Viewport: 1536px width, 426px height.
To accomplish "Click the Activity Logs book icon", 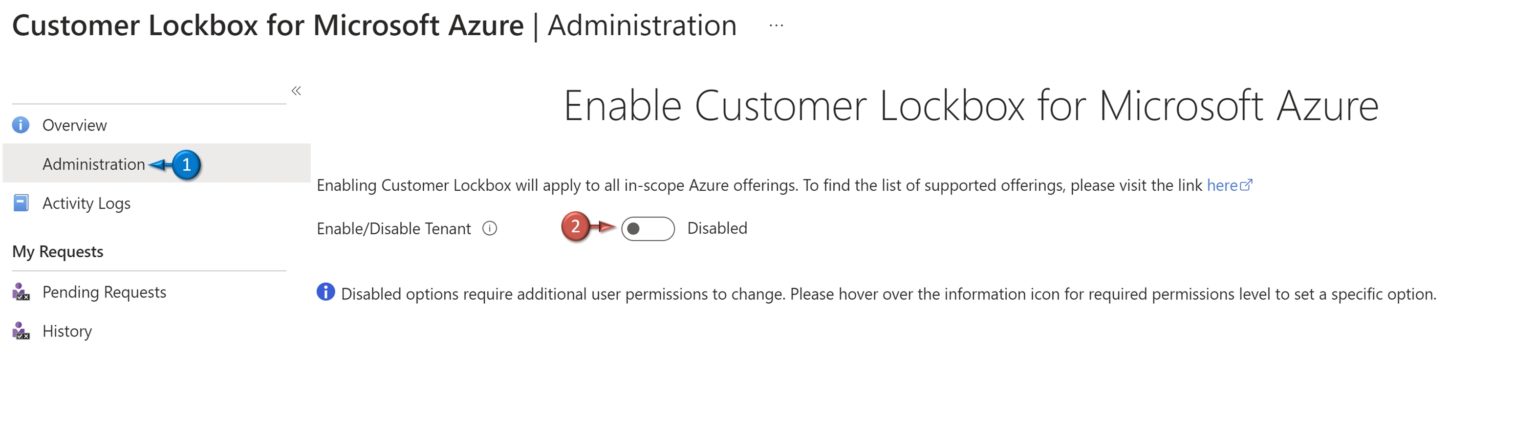I will [x=20, y=203].
